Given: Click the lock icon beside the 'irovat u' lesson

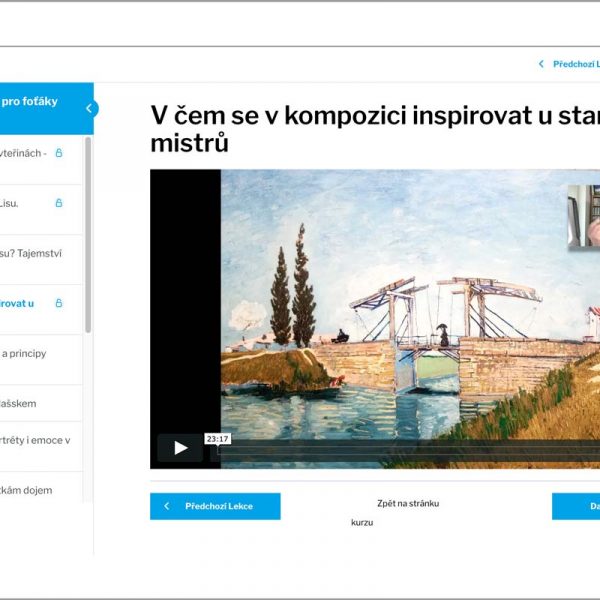Looking at the screenshot, I should 59,303.
